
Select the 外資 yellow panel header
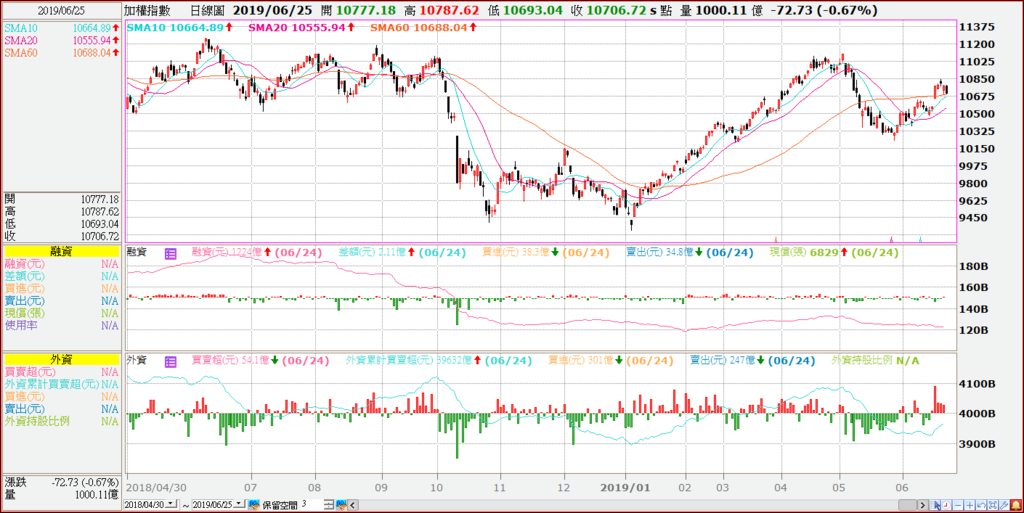pos(61,359)
